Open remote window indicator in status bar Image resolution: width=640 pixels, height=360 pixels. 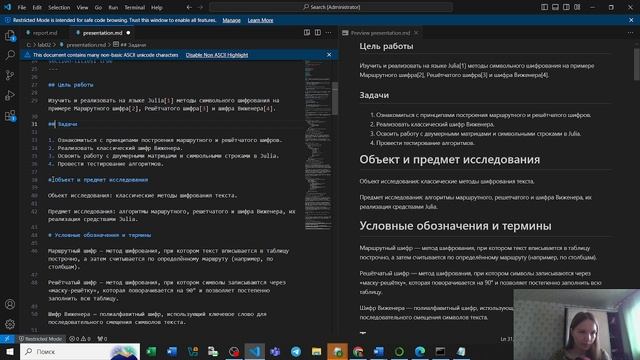point(7,339)
